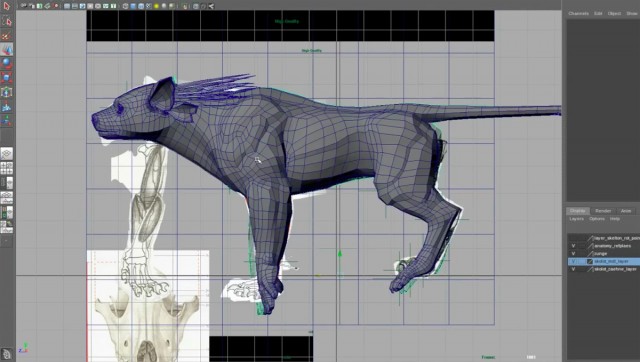Switch to single perspective view layout
This screenshot has height=362, width=640.
[x=7, y=154]
